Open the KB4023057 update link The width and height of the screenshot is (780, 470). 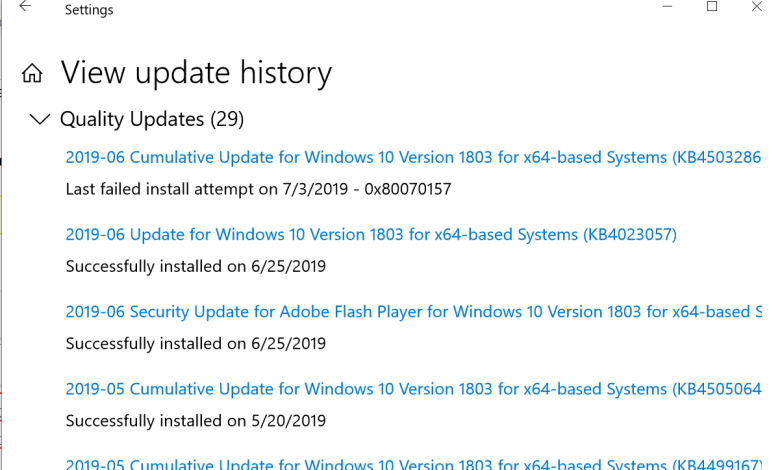(x=371, y=235)
